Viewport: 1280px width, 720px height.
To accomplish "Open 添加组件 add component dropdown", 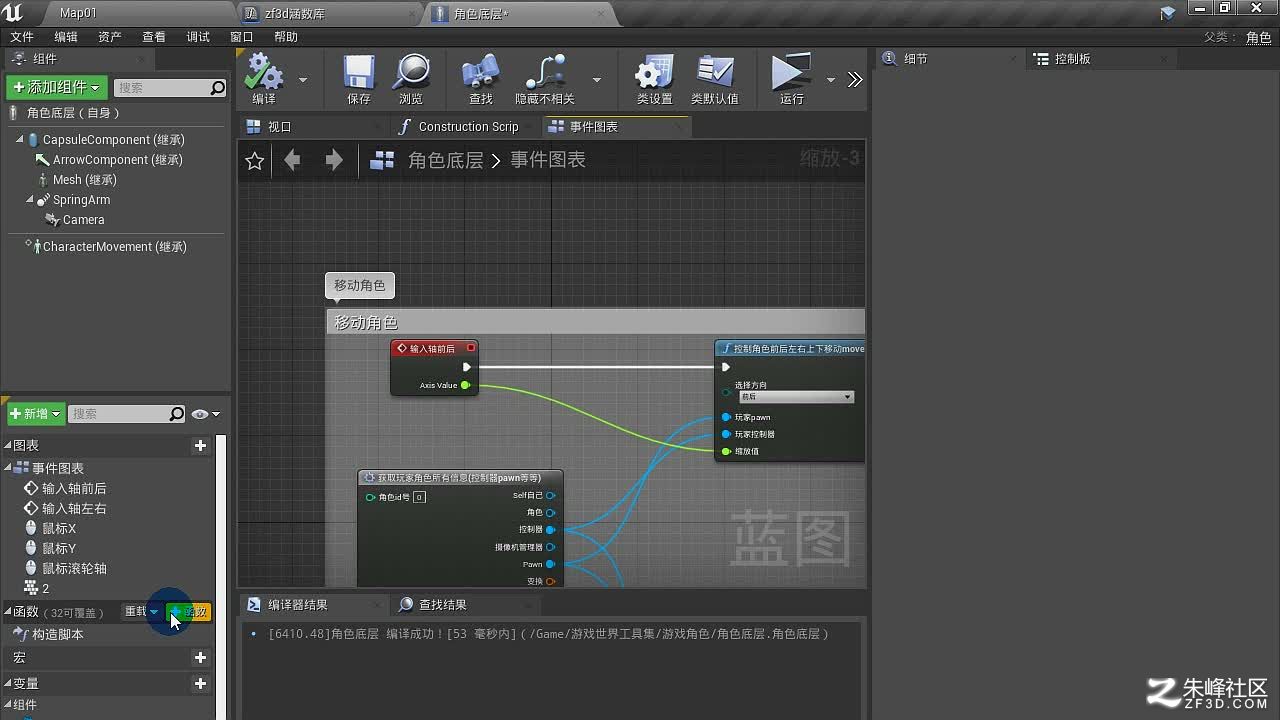I will 57,88.
